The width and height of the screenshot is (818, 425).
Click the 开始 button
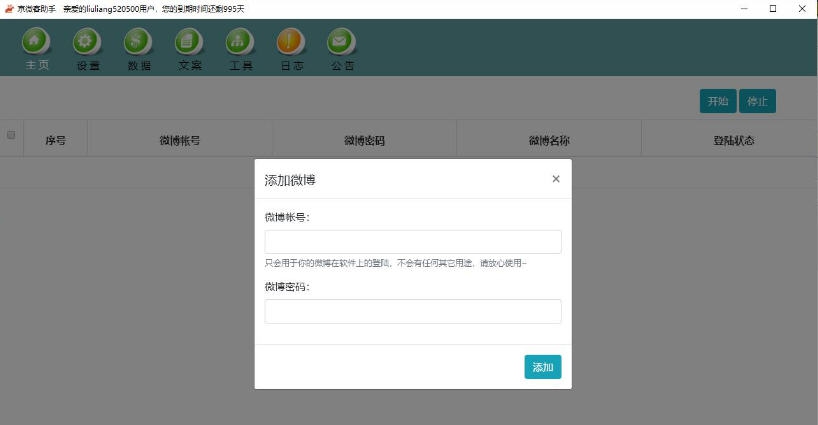pyautogui.click(x=718, y=101)
